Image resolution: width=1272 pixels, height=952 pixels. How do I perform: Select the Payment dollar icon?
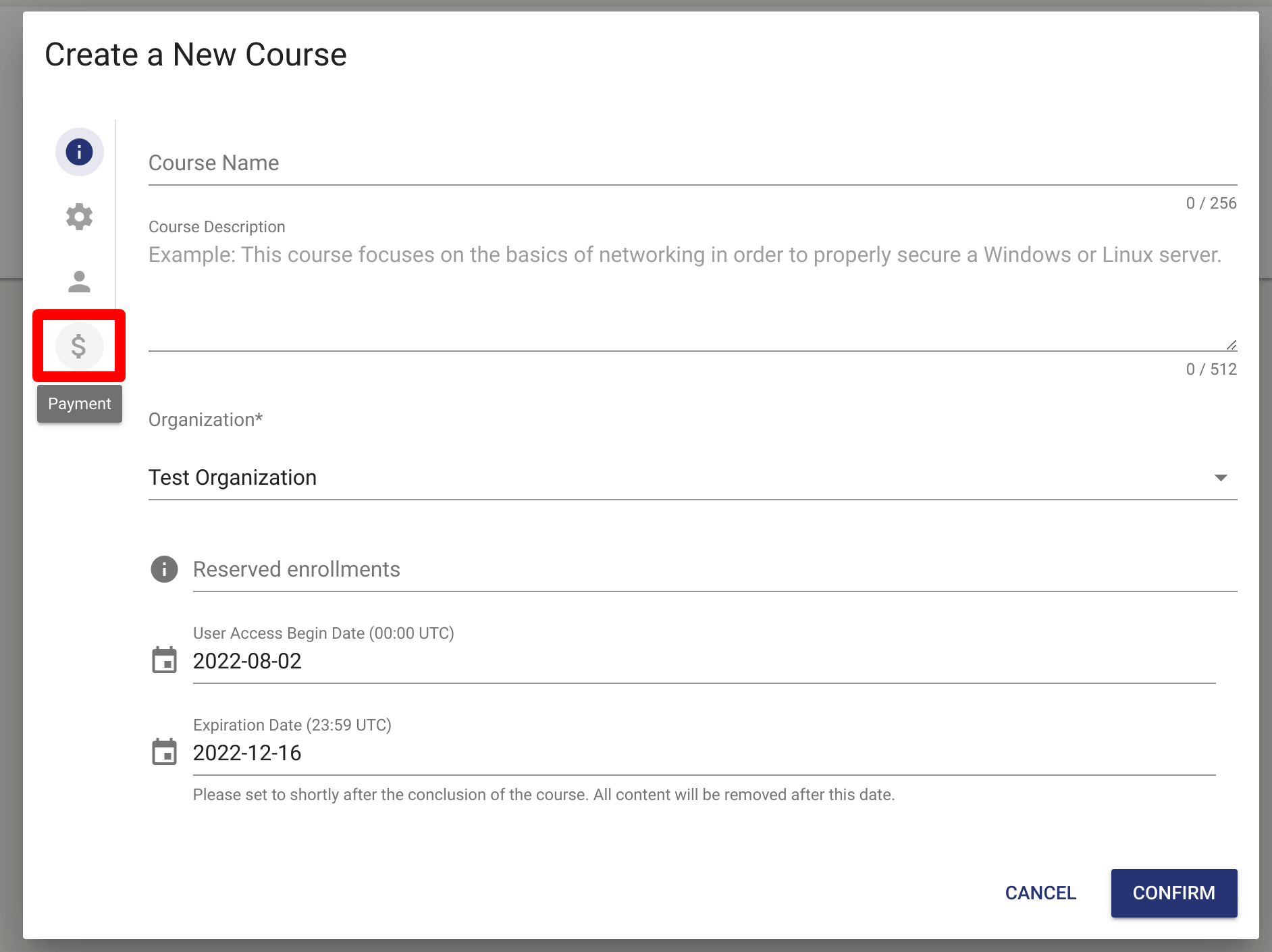click(x=79, y=346)
